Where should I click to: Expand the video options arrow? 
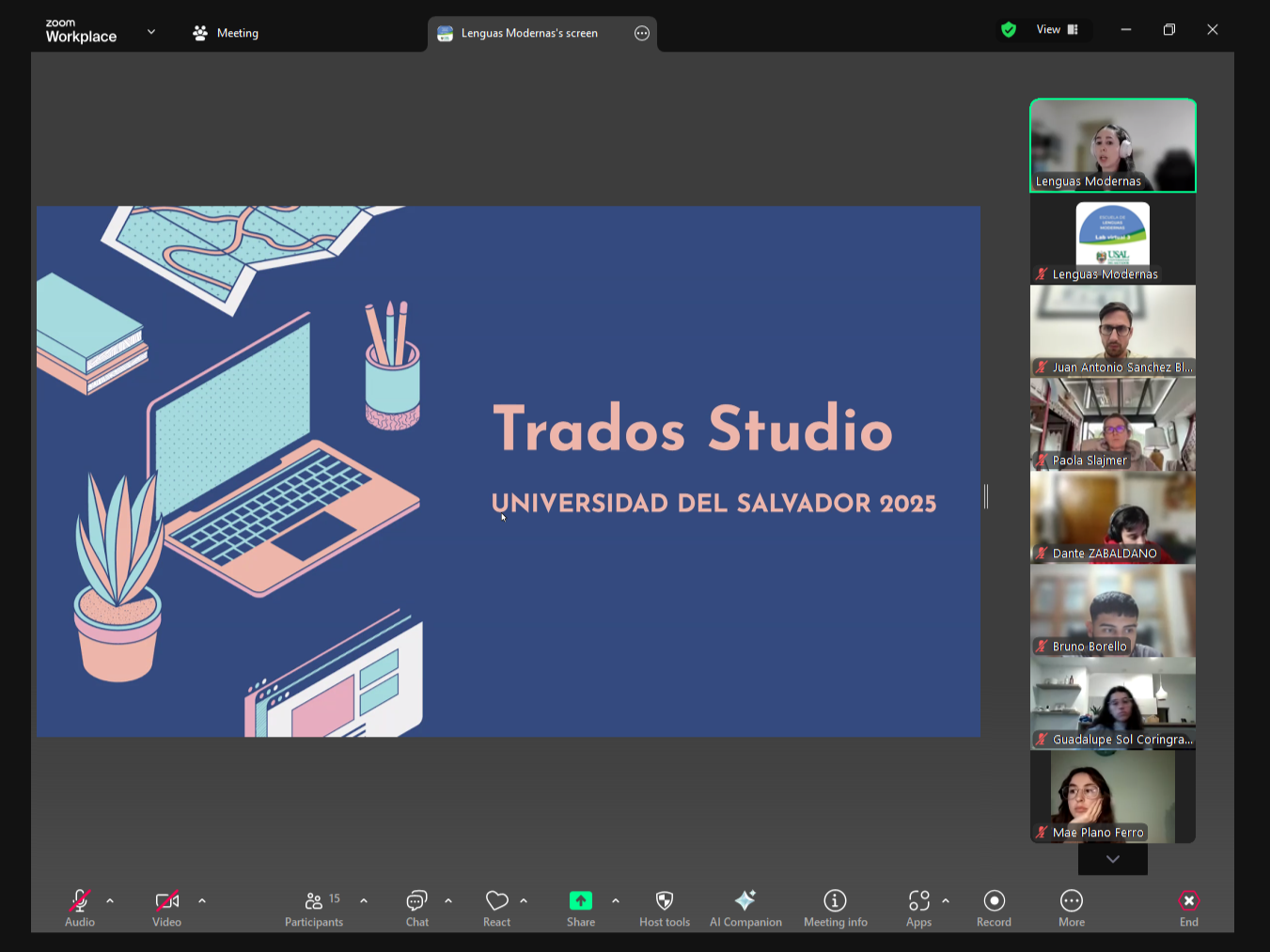point(202,900)
